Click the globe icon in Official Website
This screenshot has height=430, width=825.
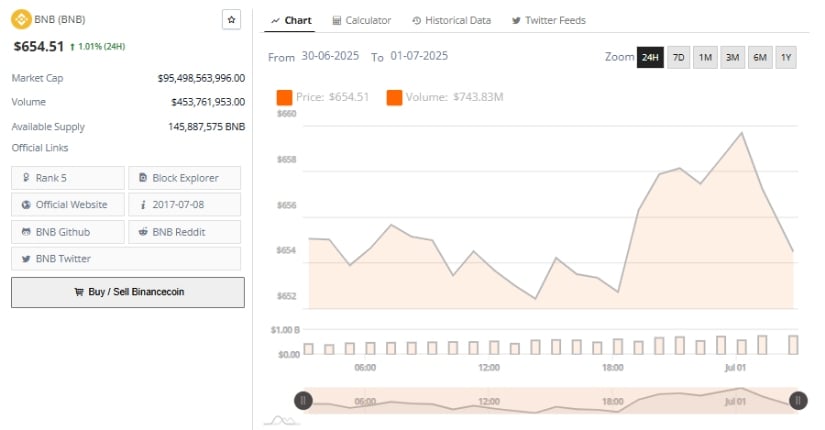(x=26, y=205)
